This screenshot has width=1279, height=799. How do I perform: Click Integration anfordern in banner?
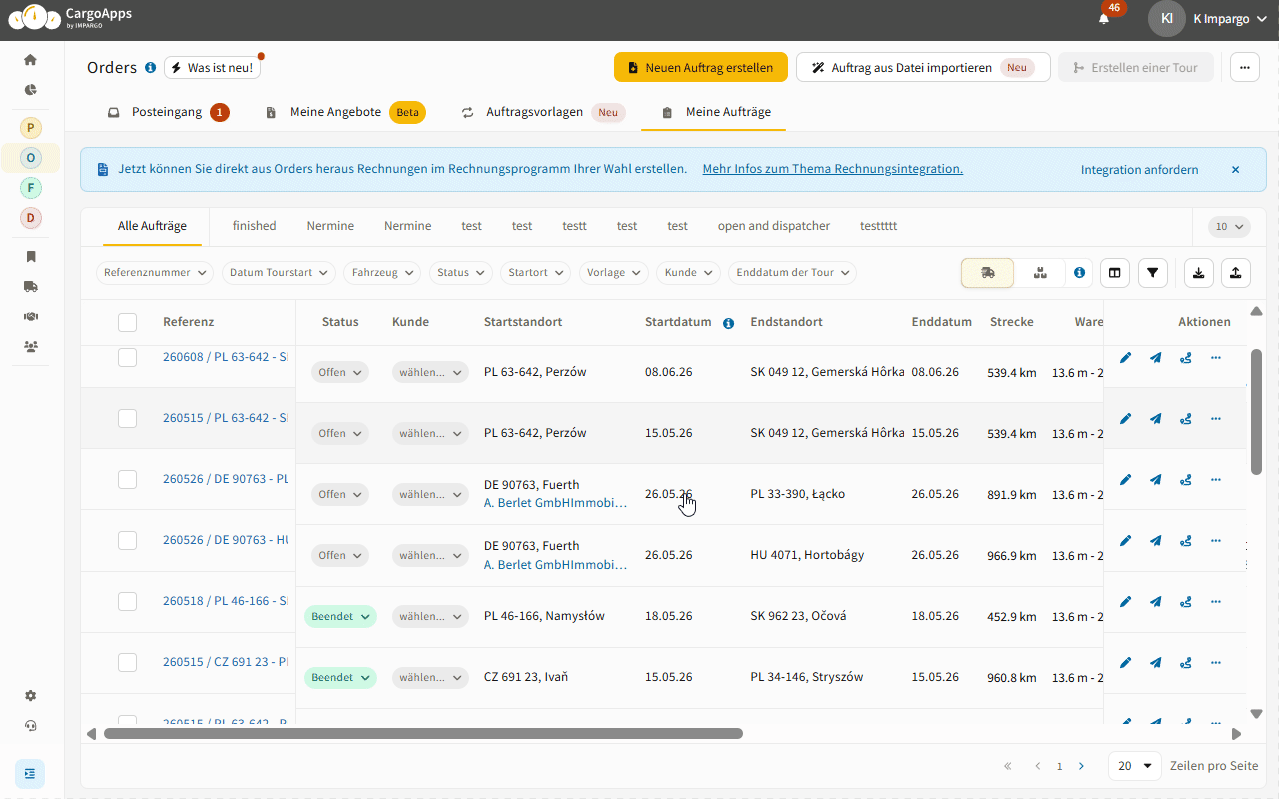[x=1139, y=170]
